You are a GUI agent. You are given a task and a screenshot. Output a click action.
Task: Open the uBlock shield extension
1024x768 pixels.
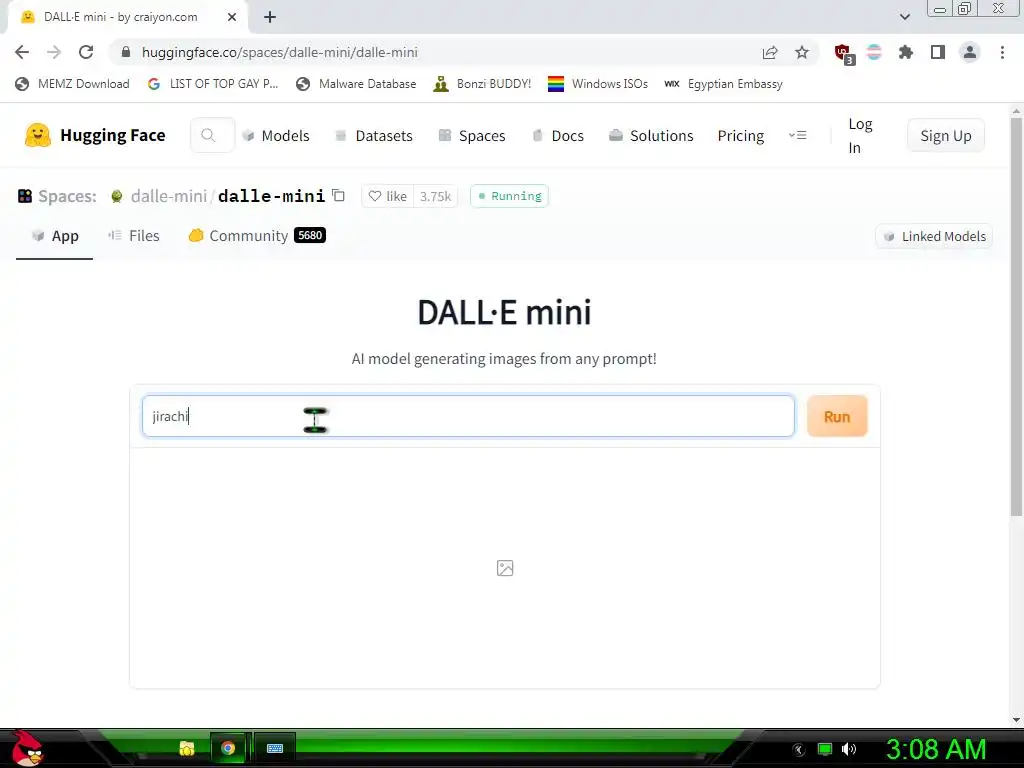[x=844, y=53]
